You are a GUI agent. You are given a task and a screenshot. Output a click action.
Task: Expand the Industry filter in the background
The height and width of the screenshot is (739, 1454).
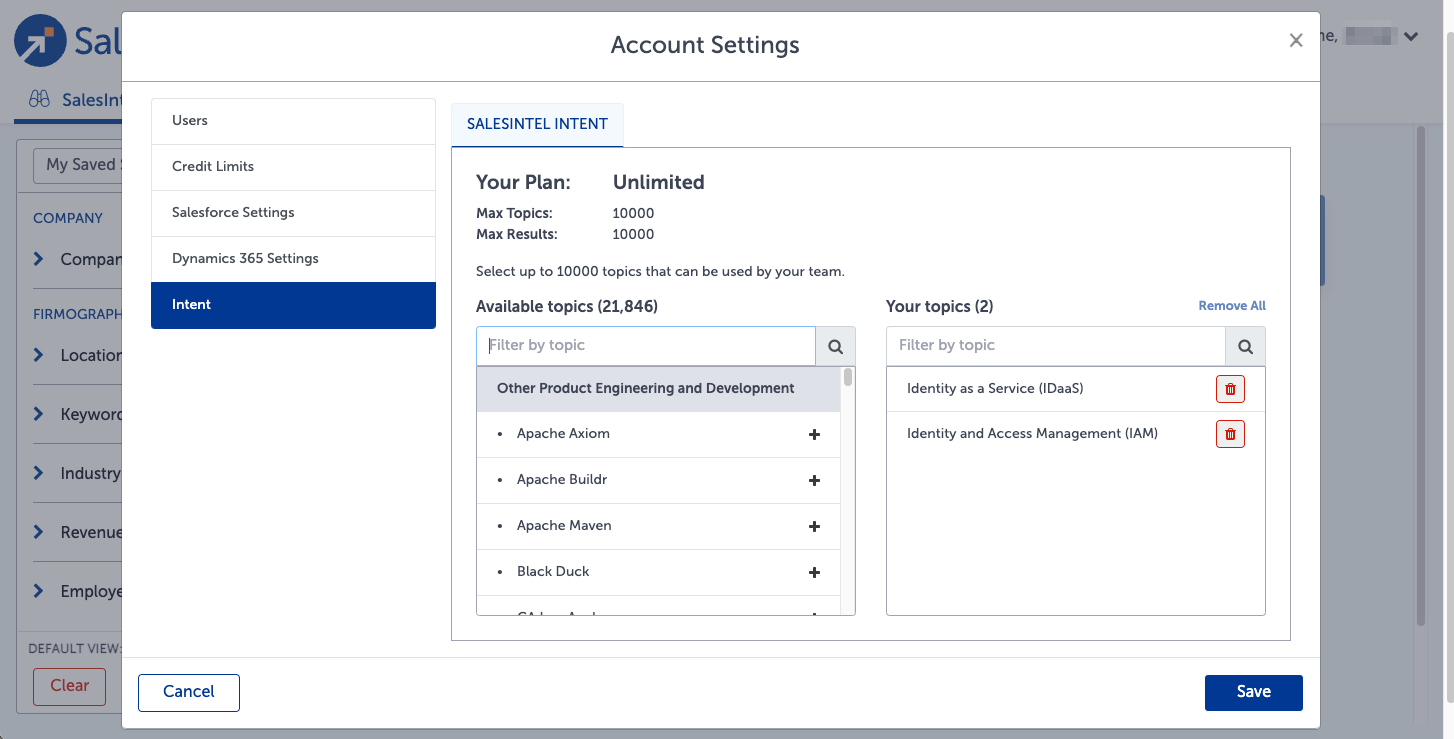coord(38,473)
